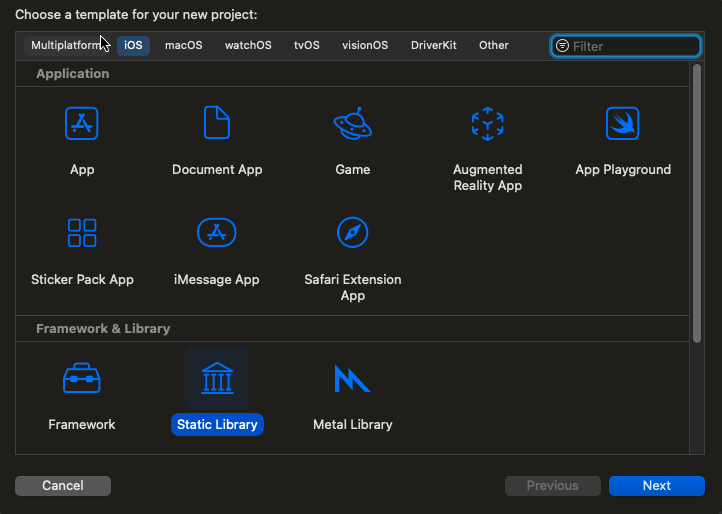
Task: Focus the Filter search field
Action: point(626,46)
